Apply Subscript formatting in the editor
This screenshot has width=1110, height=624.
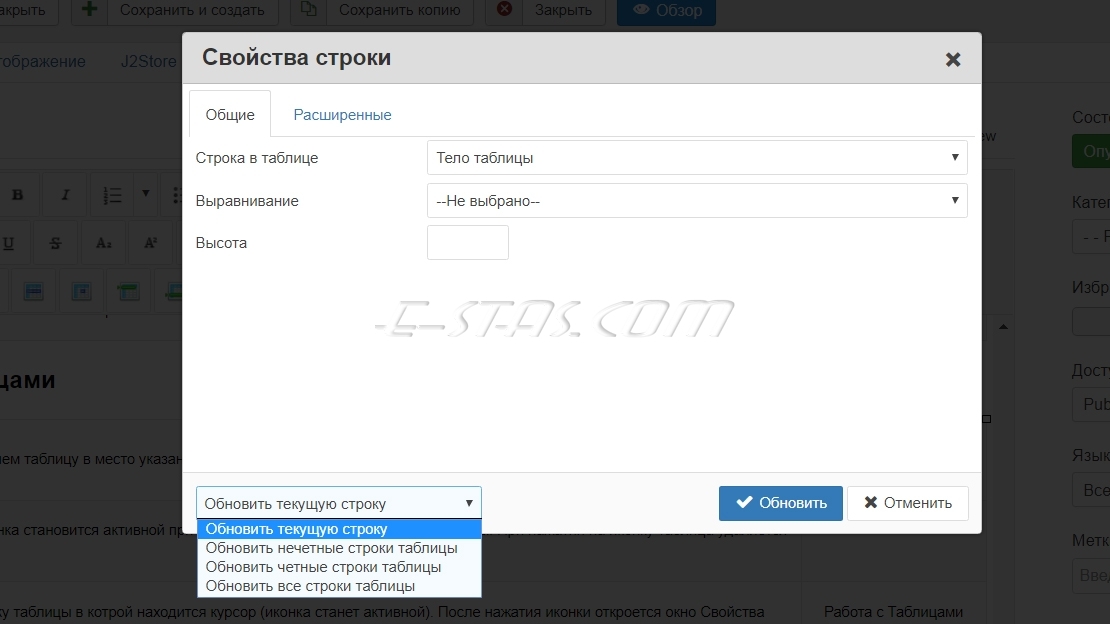pos(103,243)
